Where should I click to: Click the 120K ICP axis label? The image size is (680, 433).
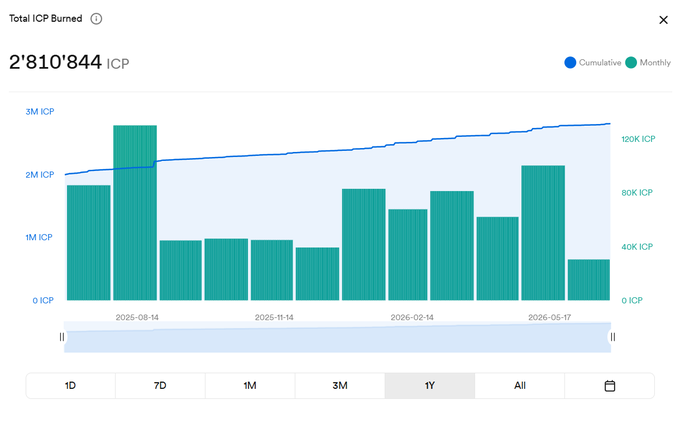(x=638, y=139)
